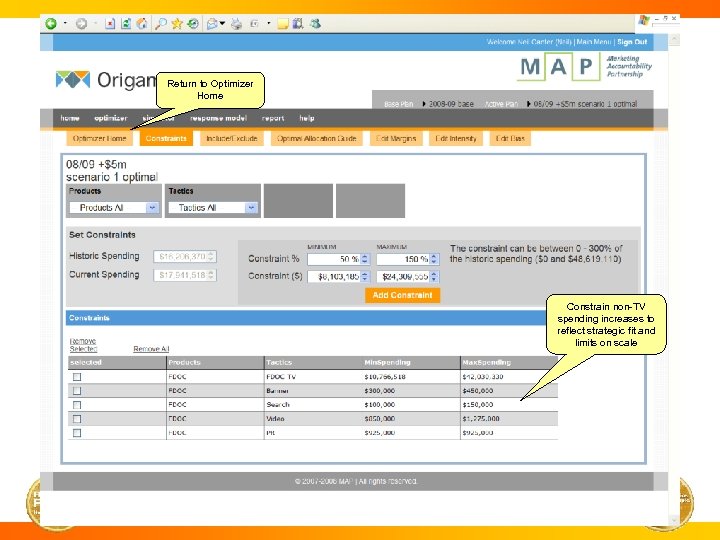The height and width of the screenshot is (540, 720).
Task: Click the browser Forward arrow button
Action: tap(81, 23)
